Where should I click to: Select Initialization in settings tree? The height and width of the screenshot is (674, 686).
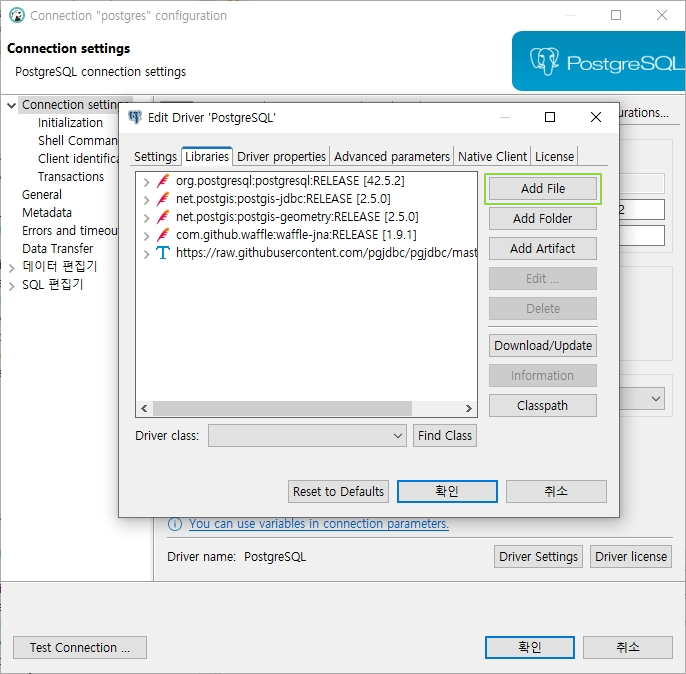click(70, 123)
